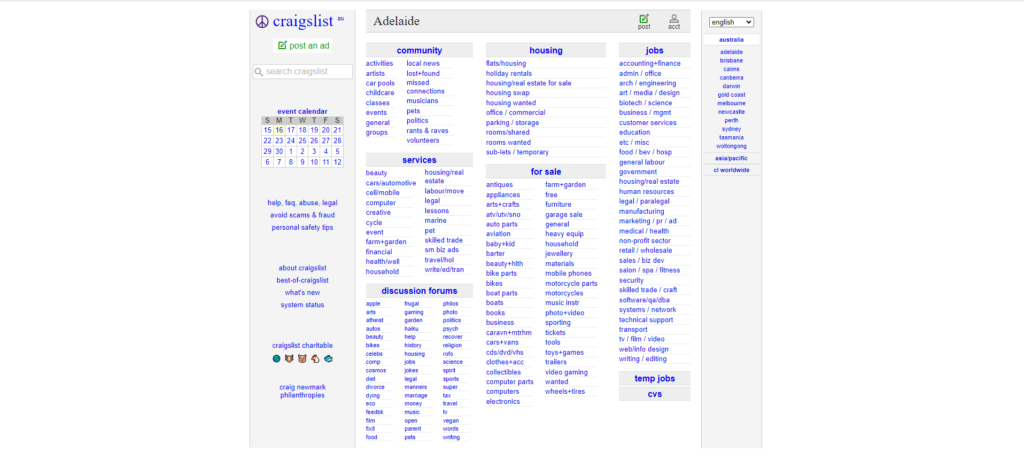The height and width of the screenshot is (476, 1024).
Task: Open 'caravn+mtrhm' under for sale
Action: coord(509,332)
